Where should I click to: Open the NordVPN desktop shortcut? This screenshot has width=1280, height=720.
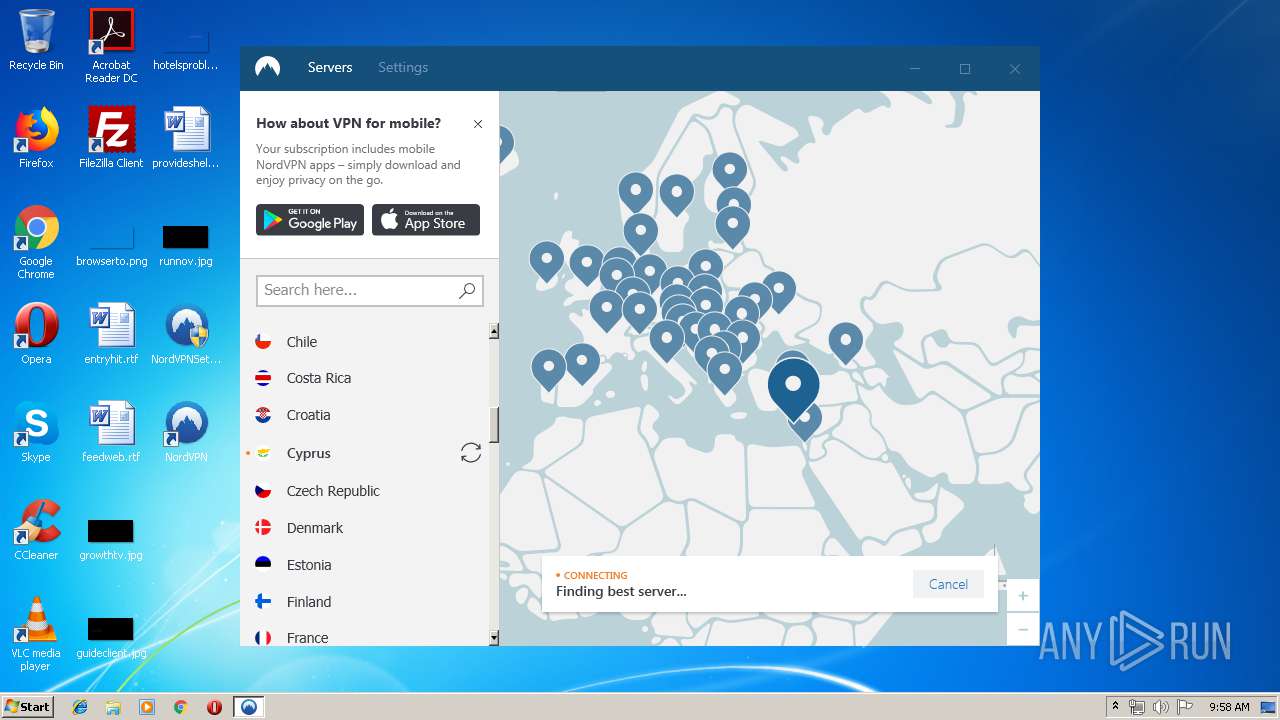(186, 432)
